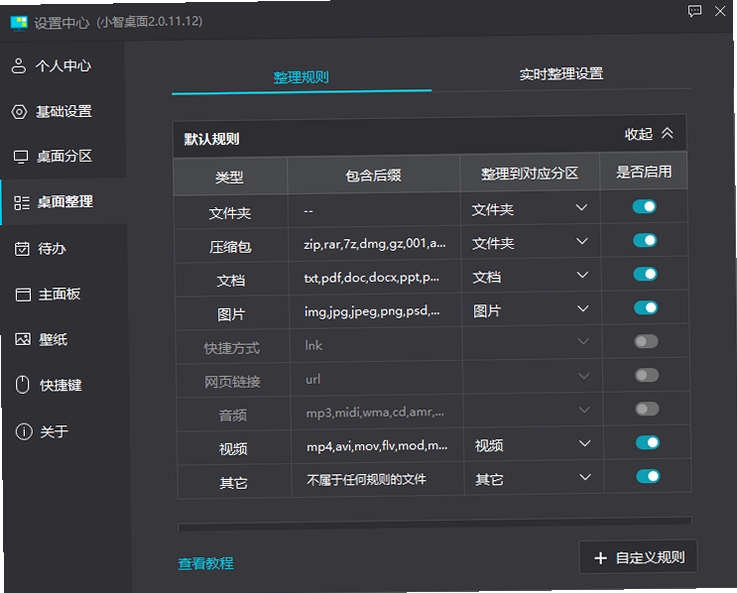
Task: Open the 基础设置 section
Action: point(63,112)
